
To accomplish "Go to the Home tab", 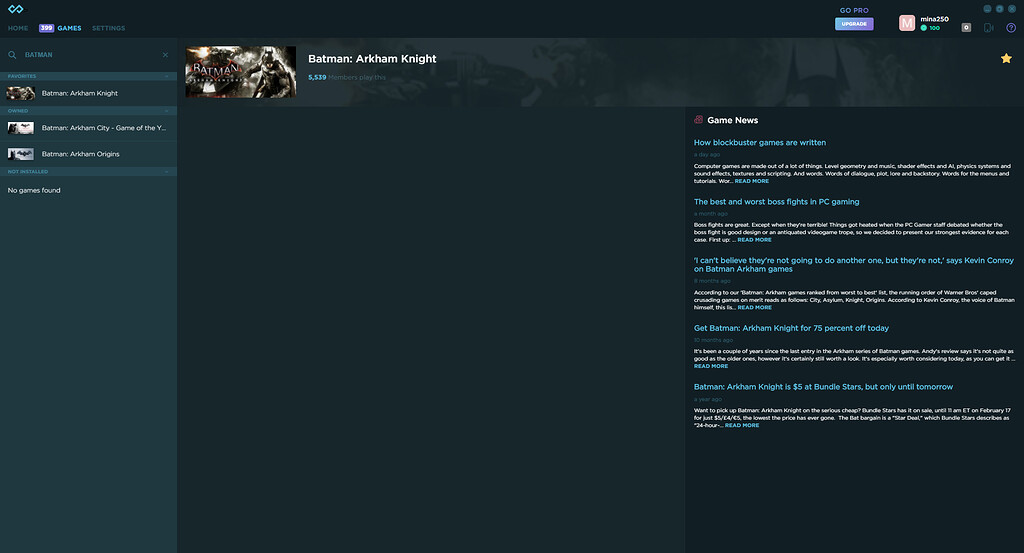I will click(18, 28).
